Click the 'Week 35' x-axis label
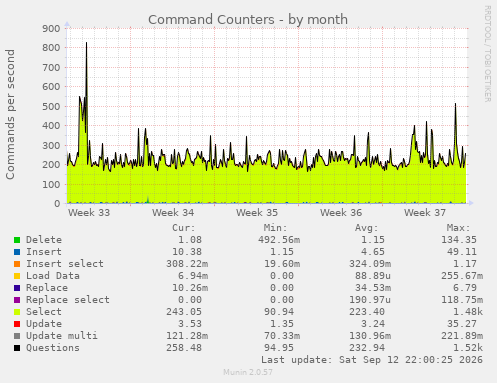The width and height of the screenshot is (497, 383). (x=257, y=213)
